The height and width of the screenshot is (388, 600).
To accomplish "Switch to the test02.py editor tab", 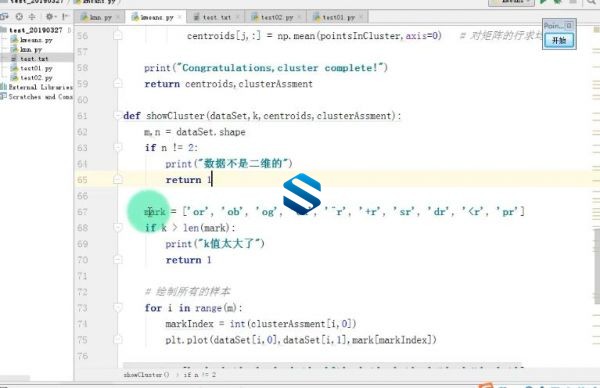I will coord(276,18).
